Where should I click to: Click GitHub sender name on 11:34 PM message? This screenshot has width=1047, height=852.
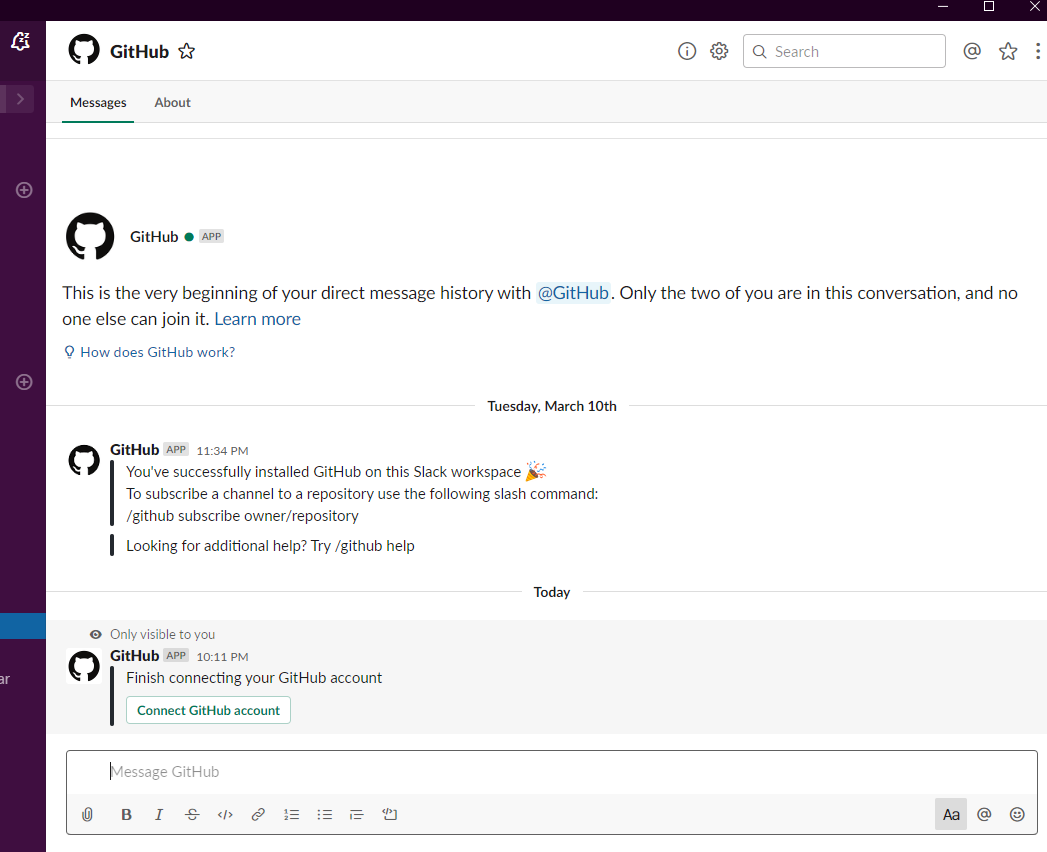click(x=134, y=449)
